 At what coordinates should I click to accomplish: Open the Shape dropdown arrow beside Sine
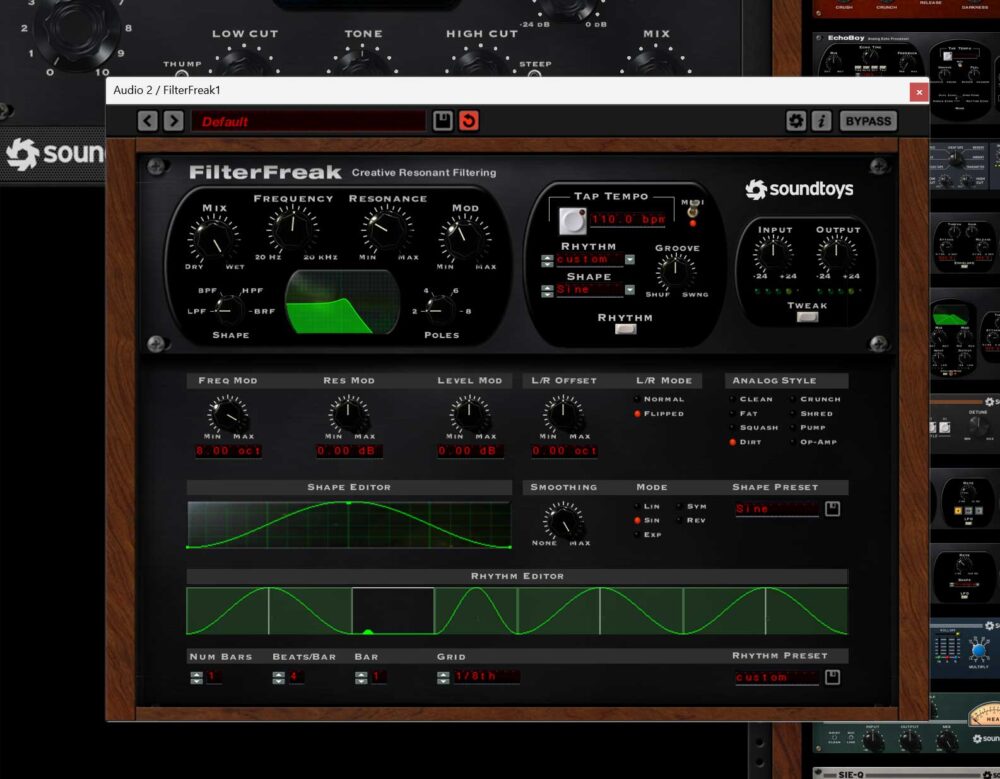pyautogui.click(x=629, y=290)
